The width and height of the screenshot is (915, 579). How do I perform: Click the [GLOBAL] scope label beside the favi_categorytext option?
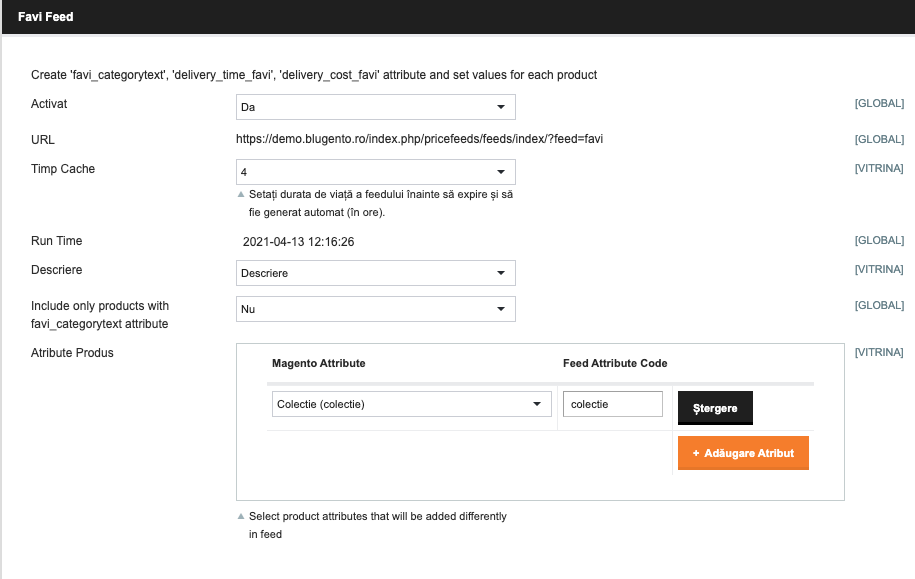879,305
